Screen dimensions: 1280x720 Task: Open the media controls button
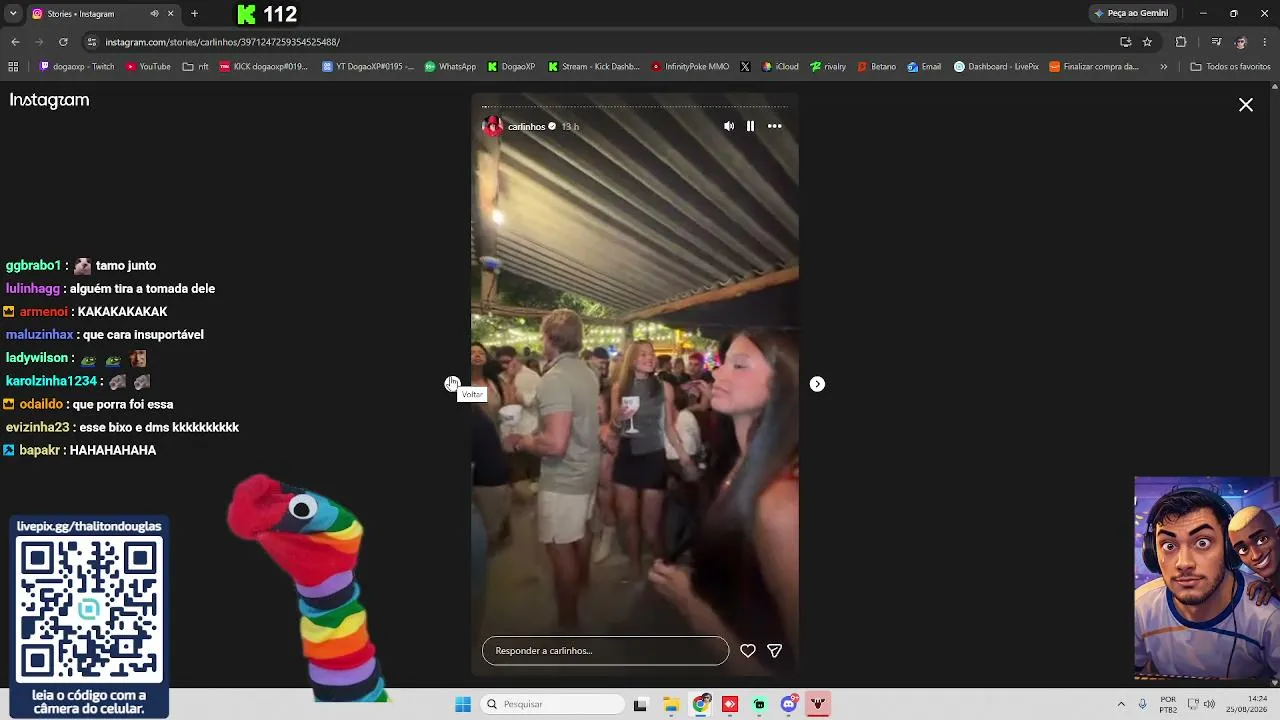click(x=1216, y=42)
